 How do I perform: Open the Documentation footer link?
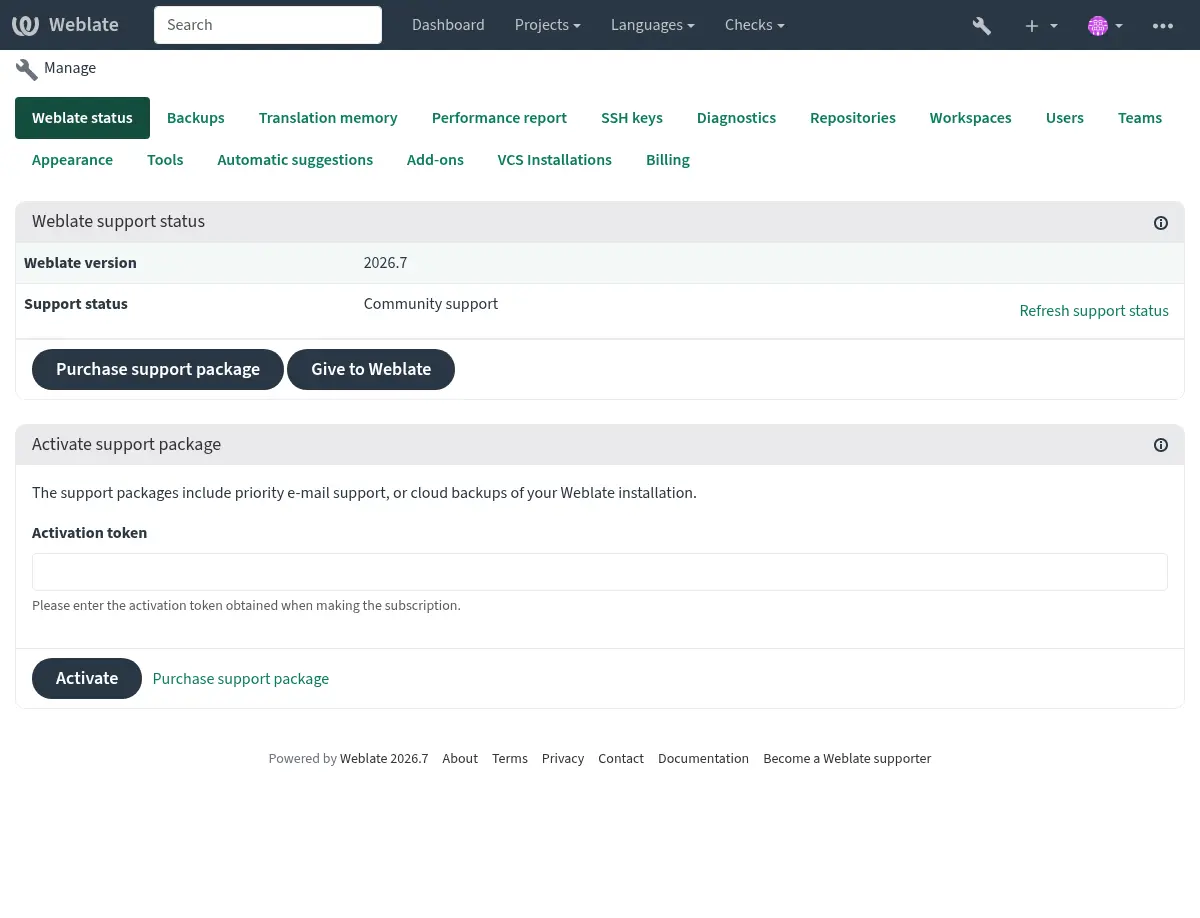(703, 759)
